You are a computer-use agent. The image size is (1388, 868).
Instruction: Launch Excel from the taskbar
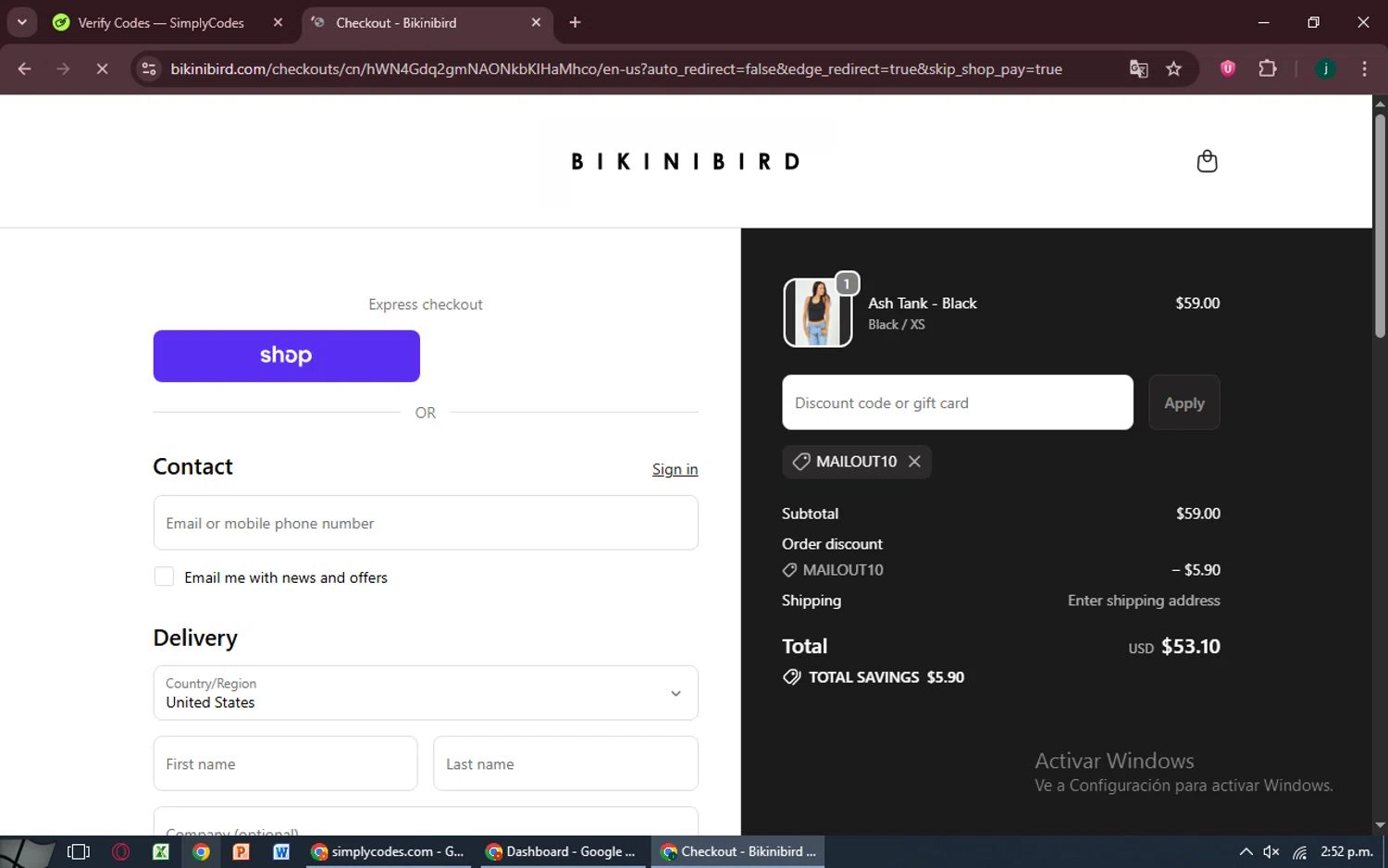pyautogui.click(x=161, y=851)
